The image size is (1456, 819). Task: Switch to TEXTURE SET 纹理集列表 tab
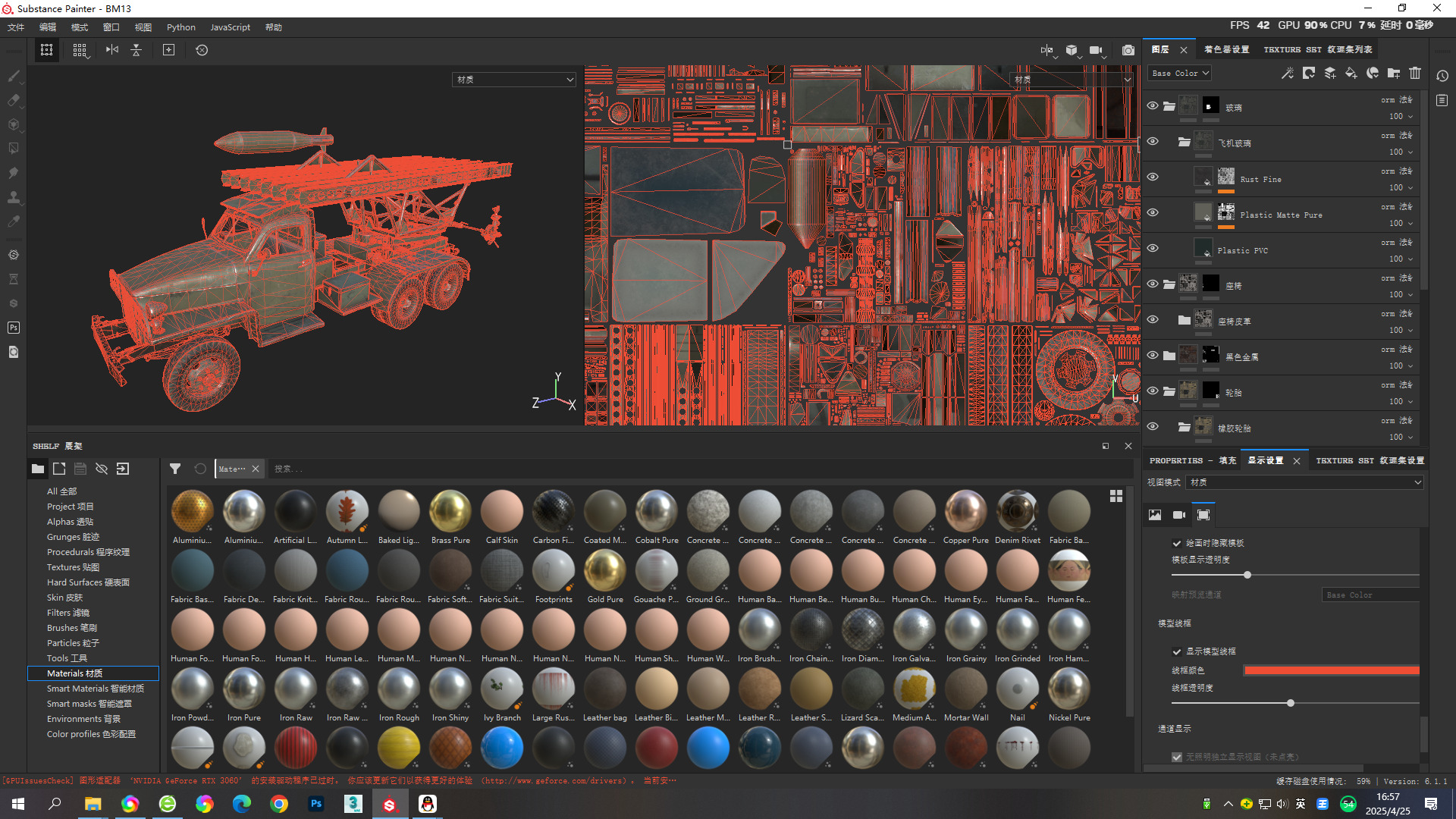point(1318,49)
